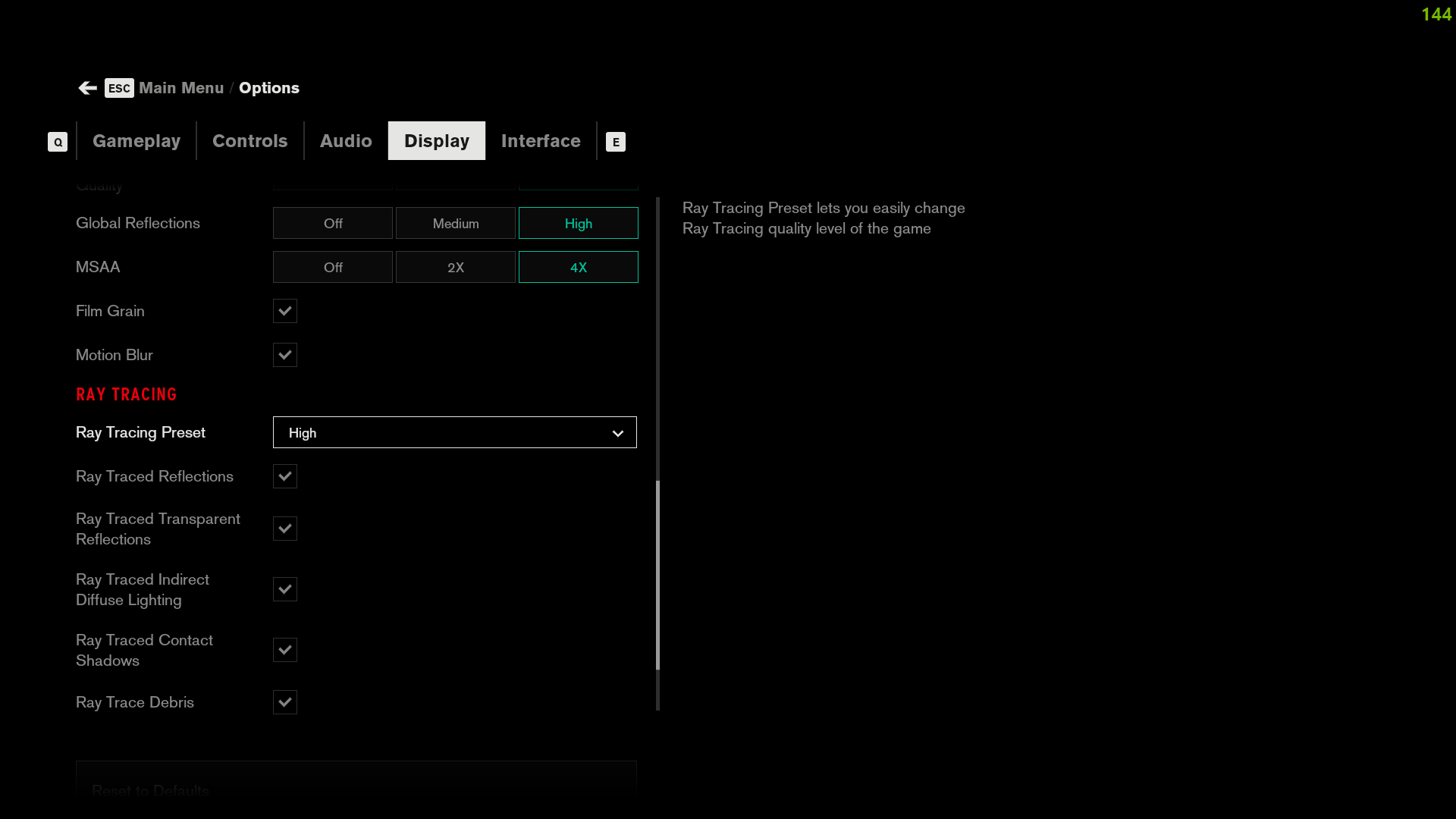The height and width of the screenshot is (819, 1456).
Task: Click the settings list scrollbar thumb
Action: tap(657, 574)
